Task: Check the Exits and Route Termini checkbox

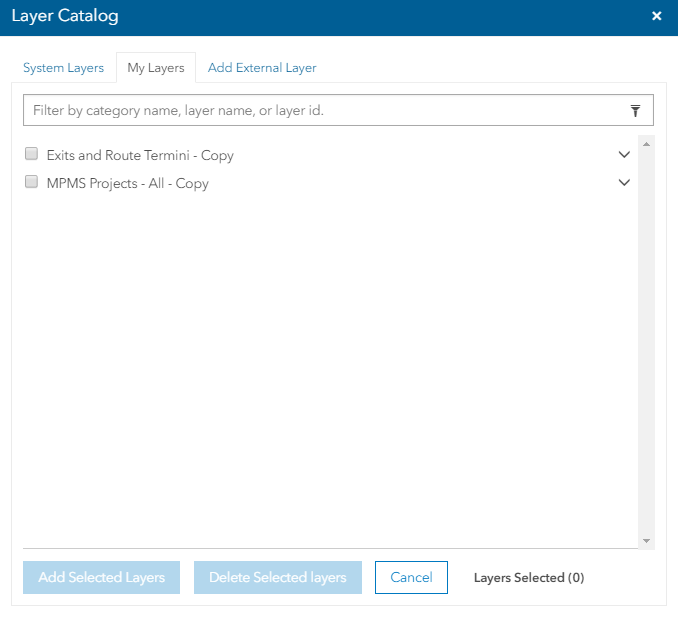Action: (31, 155)
